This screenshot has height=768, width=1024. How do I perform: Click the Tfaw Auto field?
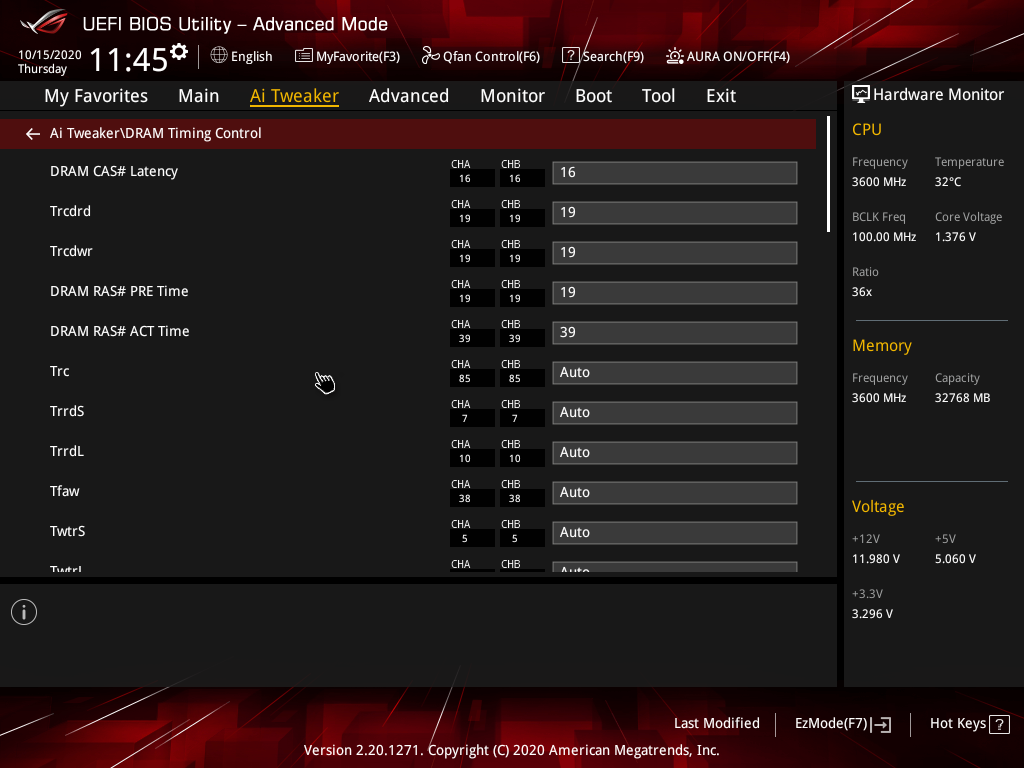[675, 492]
